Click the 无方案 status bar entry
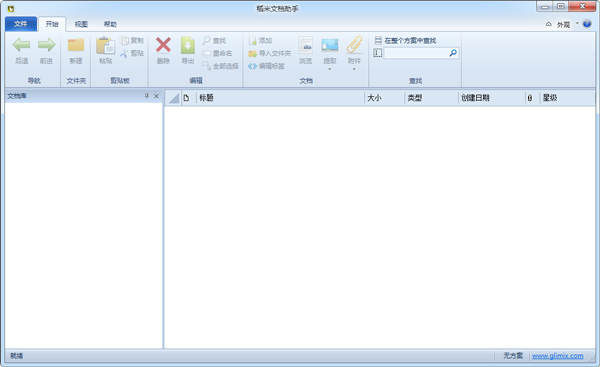 (x=513, y=356)
